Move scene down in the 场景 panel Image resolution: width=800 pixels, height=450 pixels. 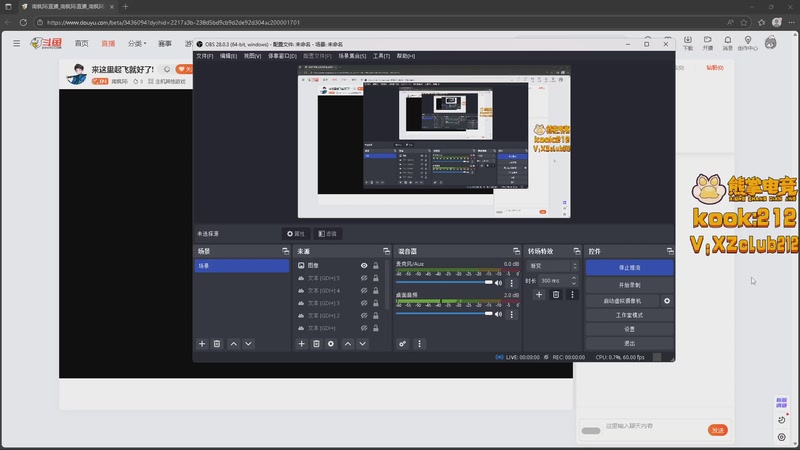[248, 344]
